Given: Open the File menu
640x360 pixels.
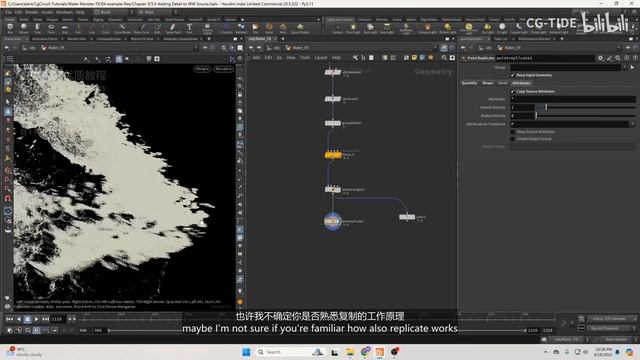Looking at the screenshot, I should pyautogui.click(x=8, y=12).
